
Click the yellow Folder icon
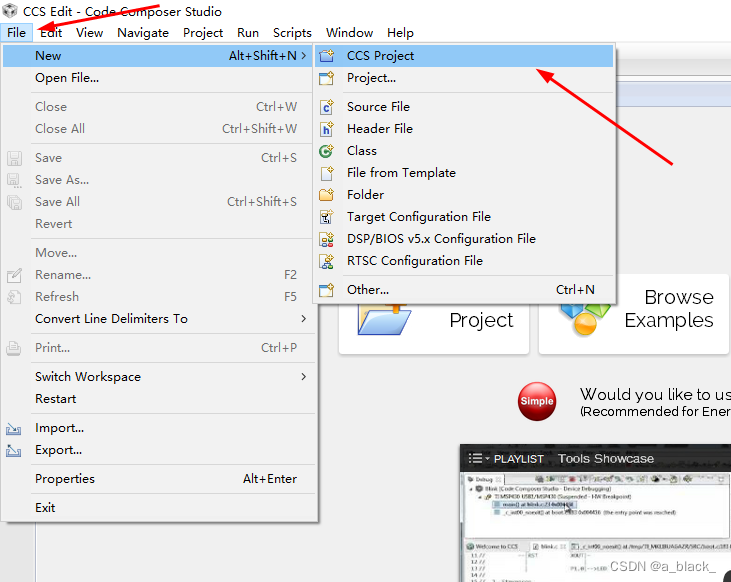tap(326, 195)
